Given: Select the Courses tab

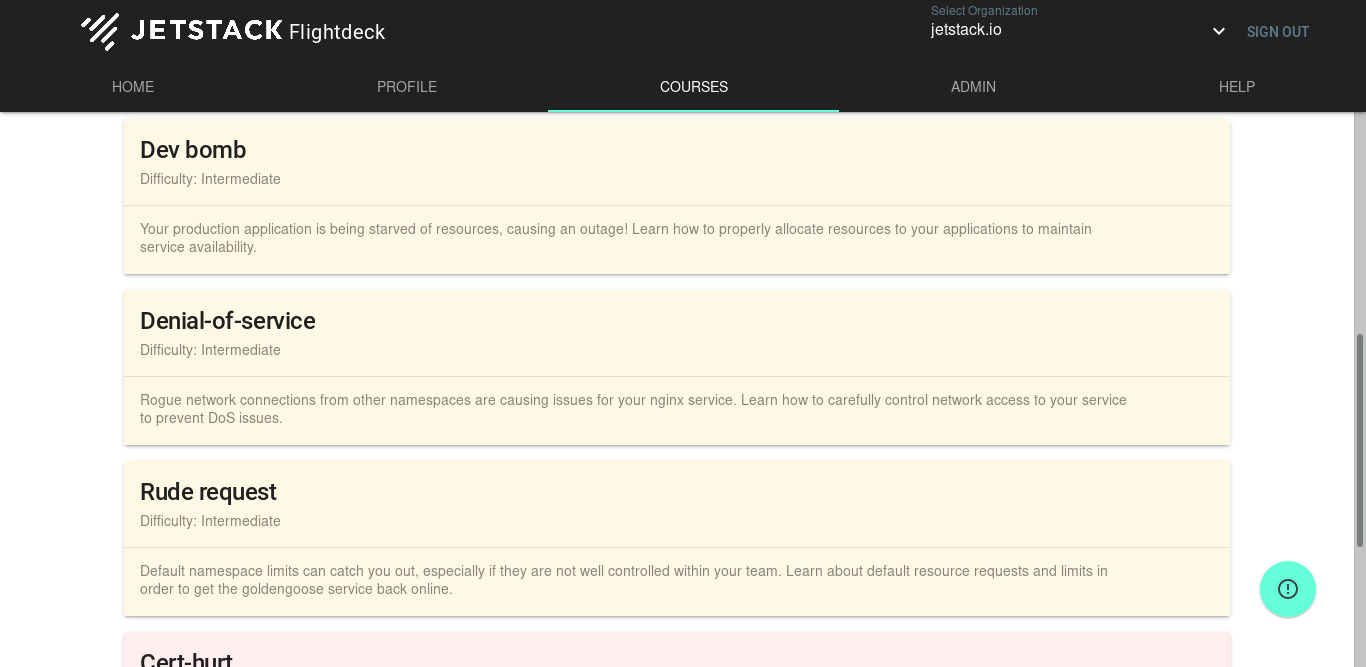Looking at the screenshot, I should click(x=693, y=87).
